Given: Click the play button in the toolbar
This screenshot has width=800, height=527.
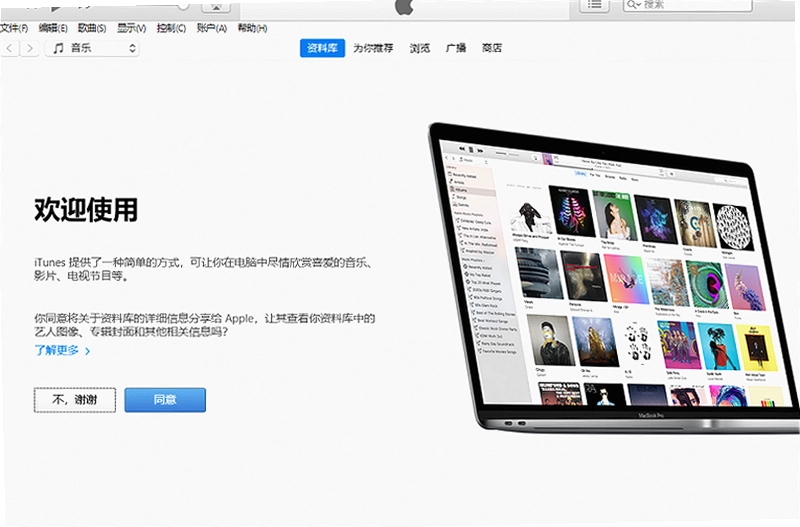Looking at the screenshot, I should pos(56,5).
